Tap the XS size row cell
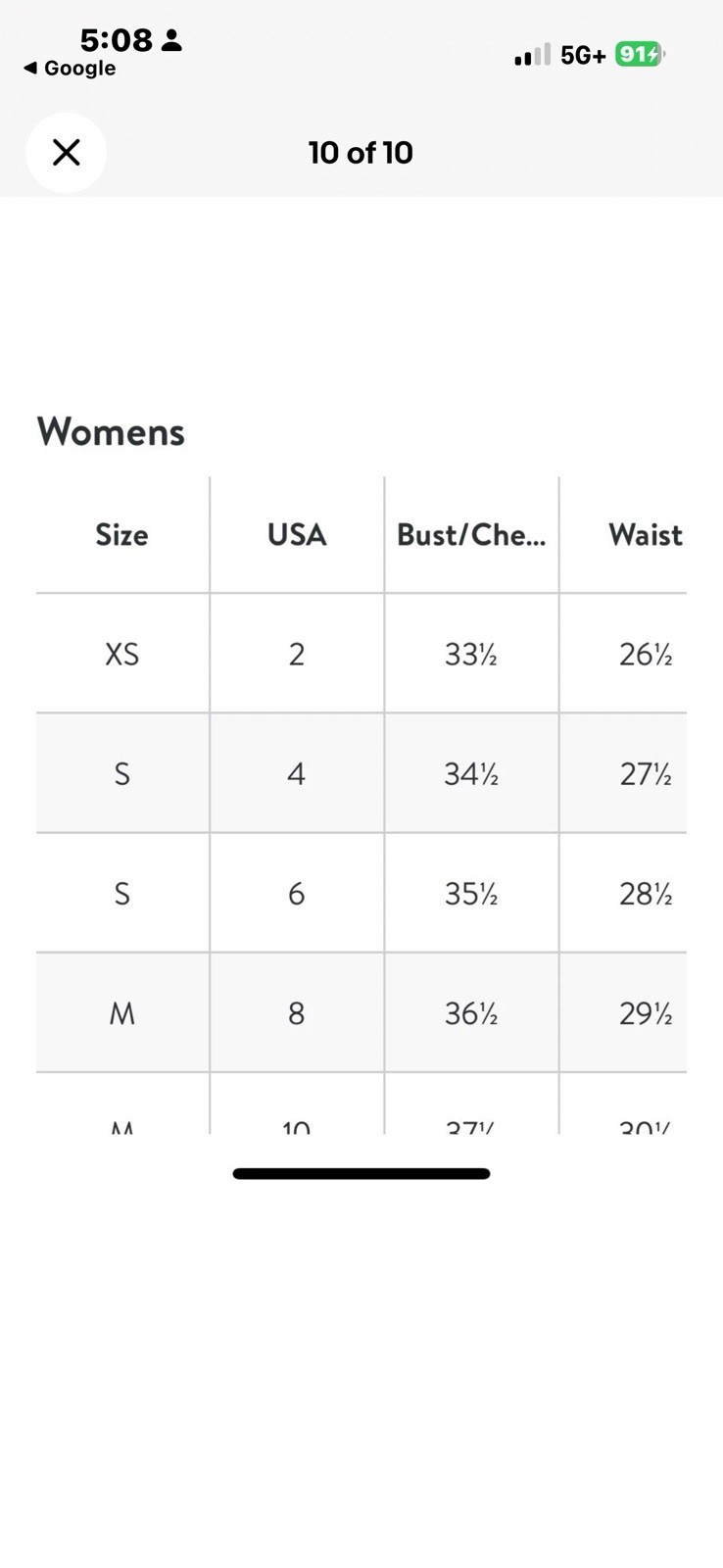Viewport: 723px width, 1568px height. click(121, 654)
